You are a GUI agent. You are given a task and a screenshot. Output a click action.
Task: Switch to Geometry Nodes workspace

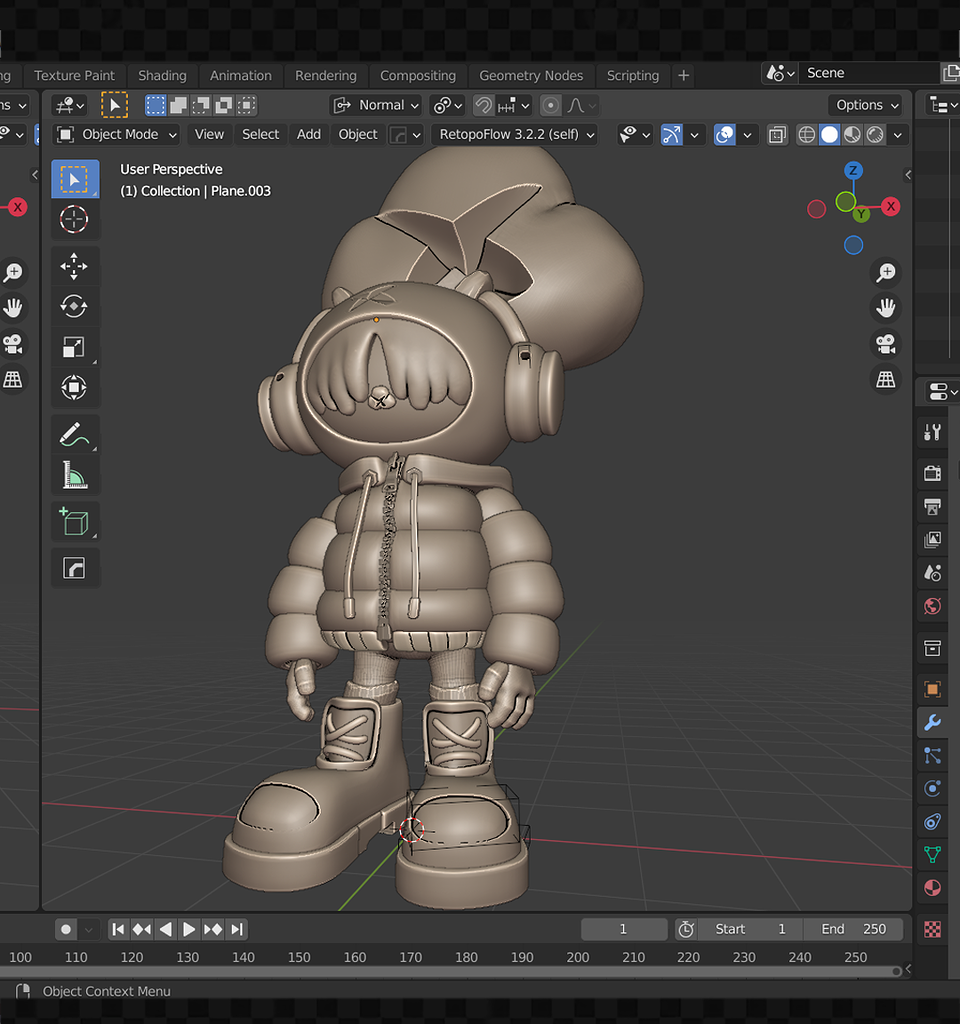point(531,76)
